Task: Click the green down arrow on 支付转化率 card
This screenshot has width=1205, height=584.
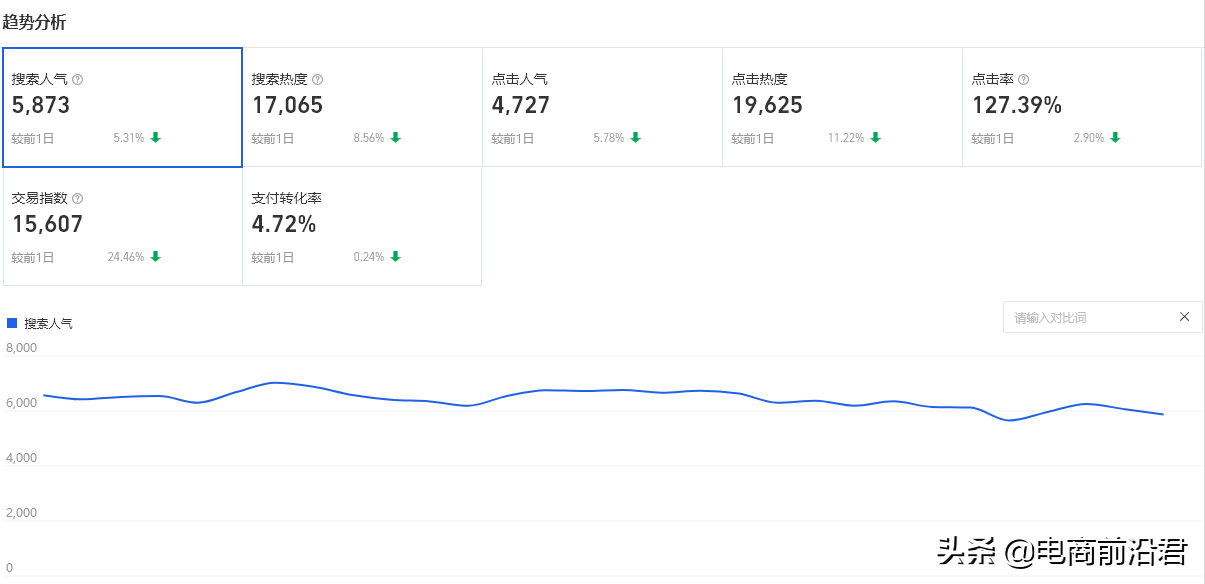Action: (394, 257)
